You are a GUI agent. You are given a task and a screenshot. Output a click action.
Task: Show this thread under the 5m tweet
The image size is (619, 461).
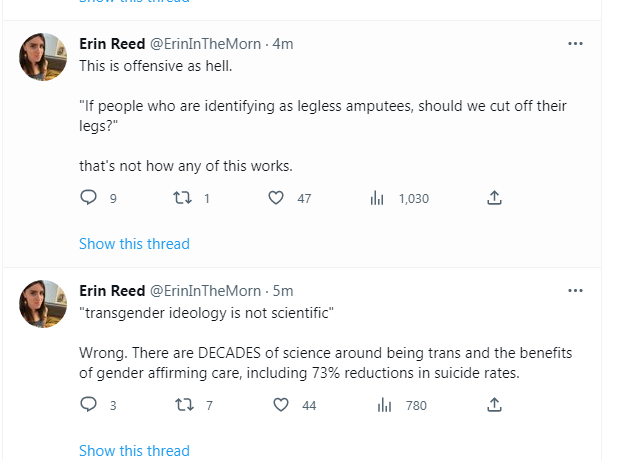134,450
